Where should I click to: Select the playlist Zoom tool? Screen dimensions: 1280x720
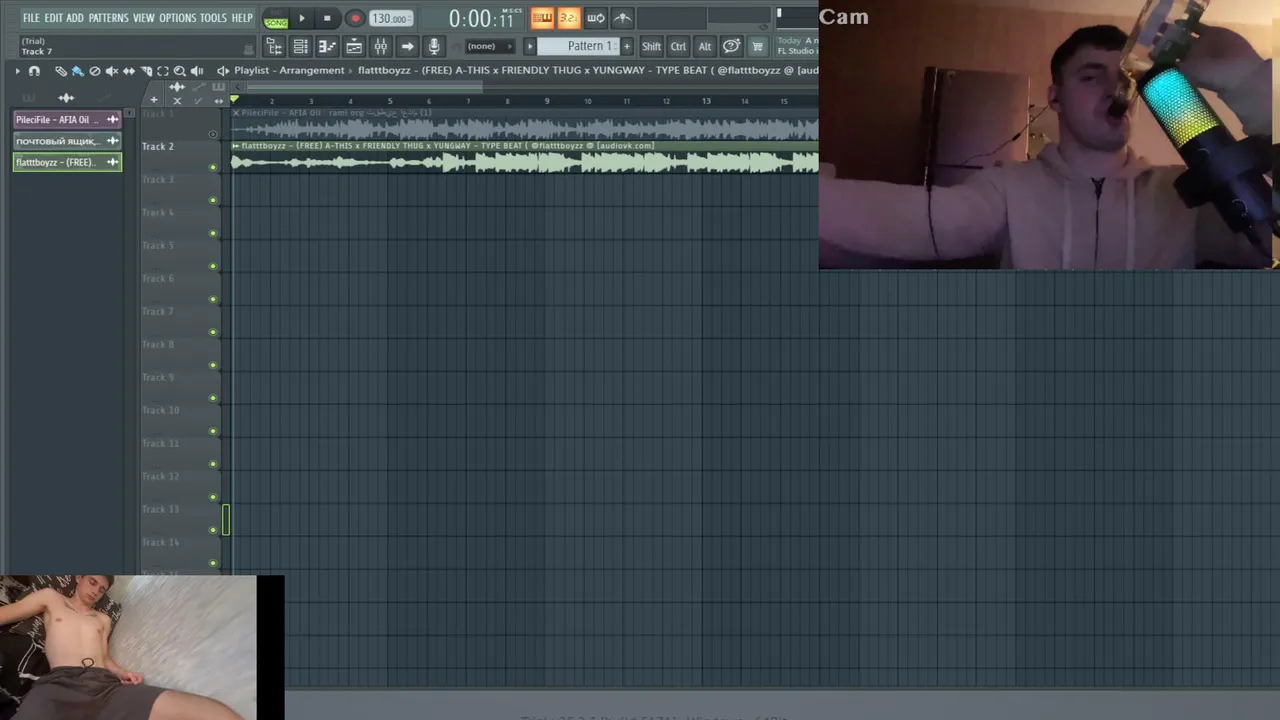(x=180, y=71)
